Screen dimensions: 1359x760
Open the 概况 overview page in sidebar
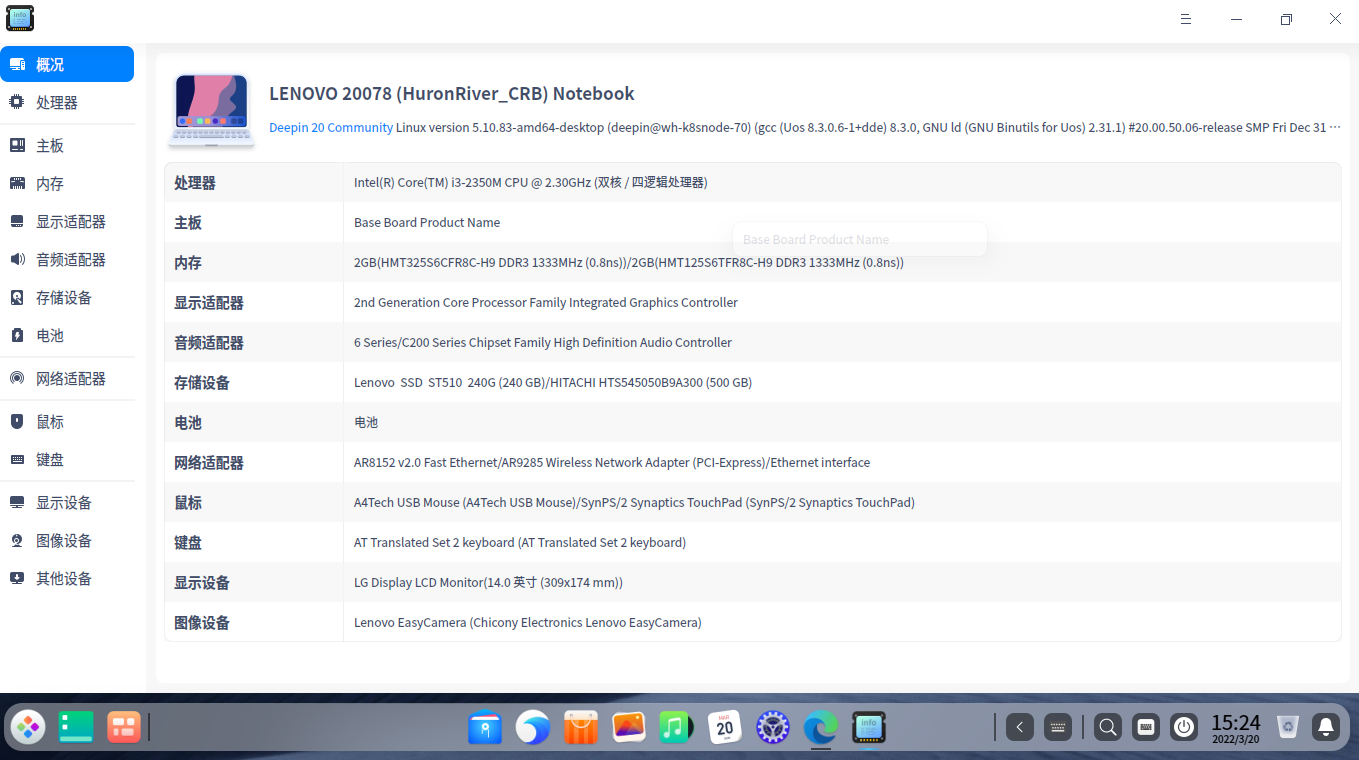click(x=67, y=64)
